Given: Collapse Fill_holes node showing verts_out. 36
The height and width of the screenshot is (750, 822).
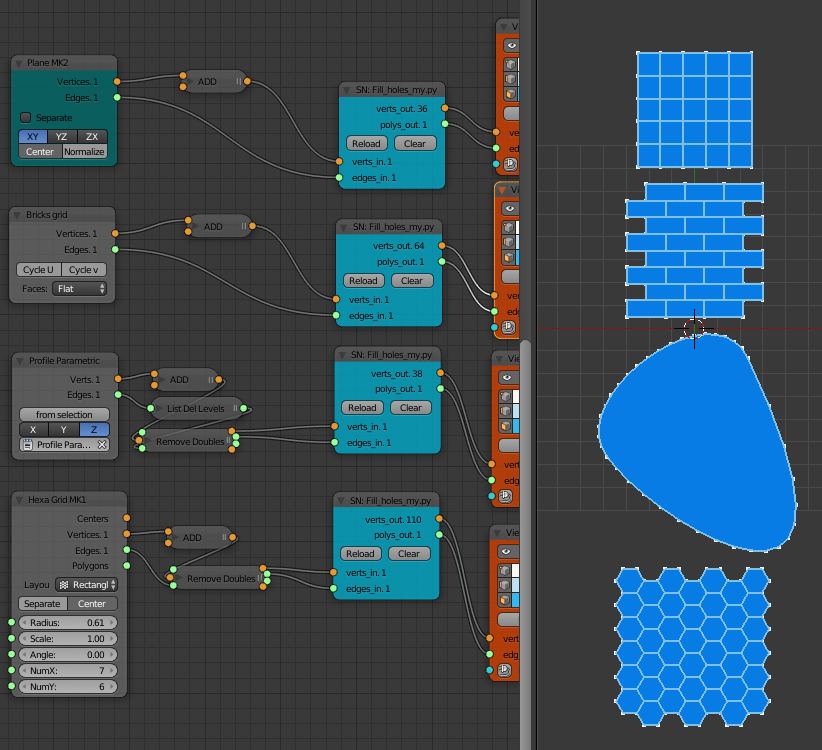Looking at the screenshot, I should [x=347, y=91].
